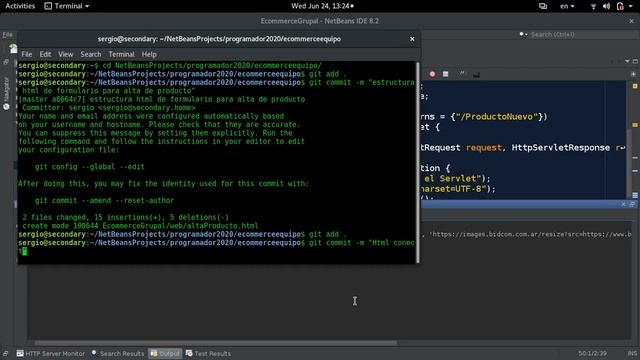Image resolution: width=640 pixels, height=360 pixels.
Task: Select the Output tab
Action: coord(165,353)
